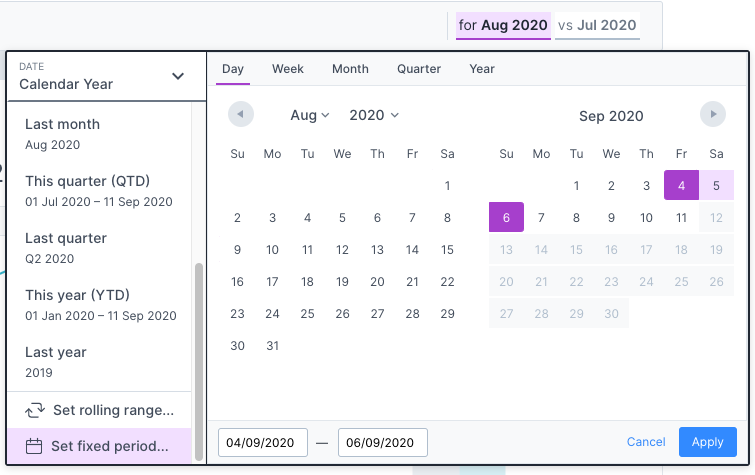The image size is (755, 475).
Task: Select the Month tab
Action: point(350,69)
